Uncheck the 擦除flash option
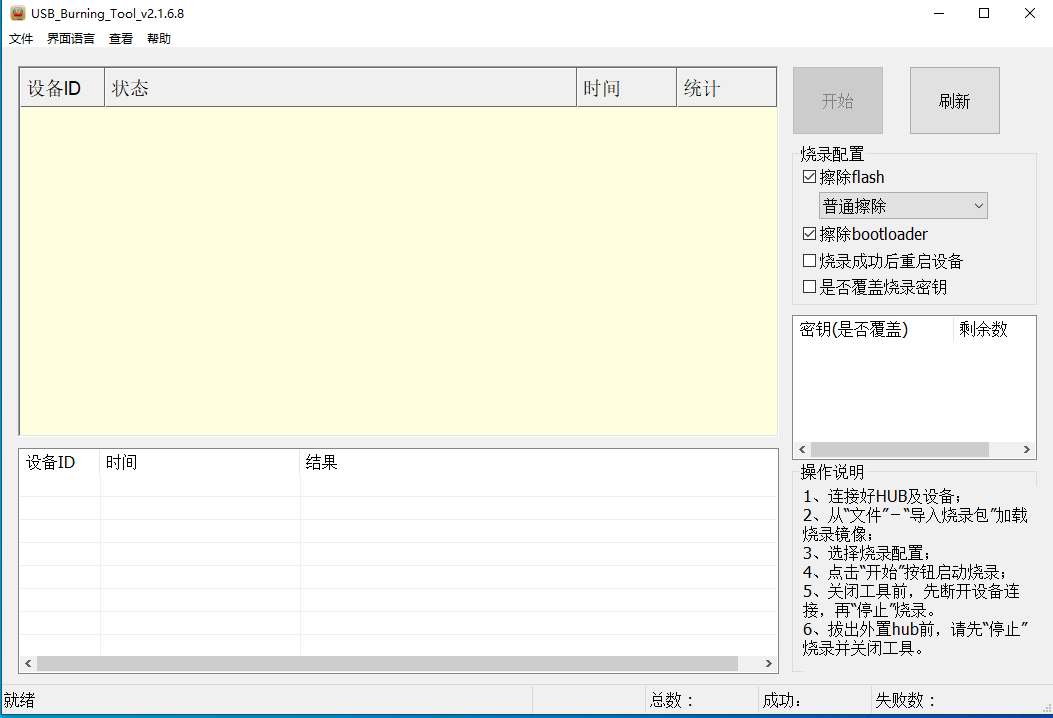Viewport: 1053px width, 718px height. [x=809, y=176]
